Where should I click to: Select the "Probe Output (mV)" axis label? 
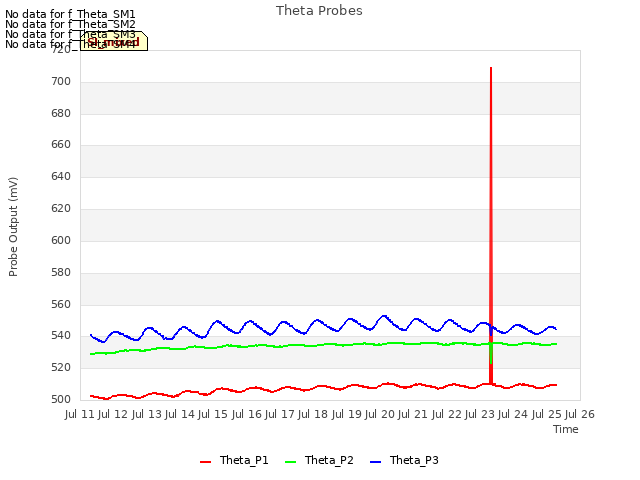point(13,227)
